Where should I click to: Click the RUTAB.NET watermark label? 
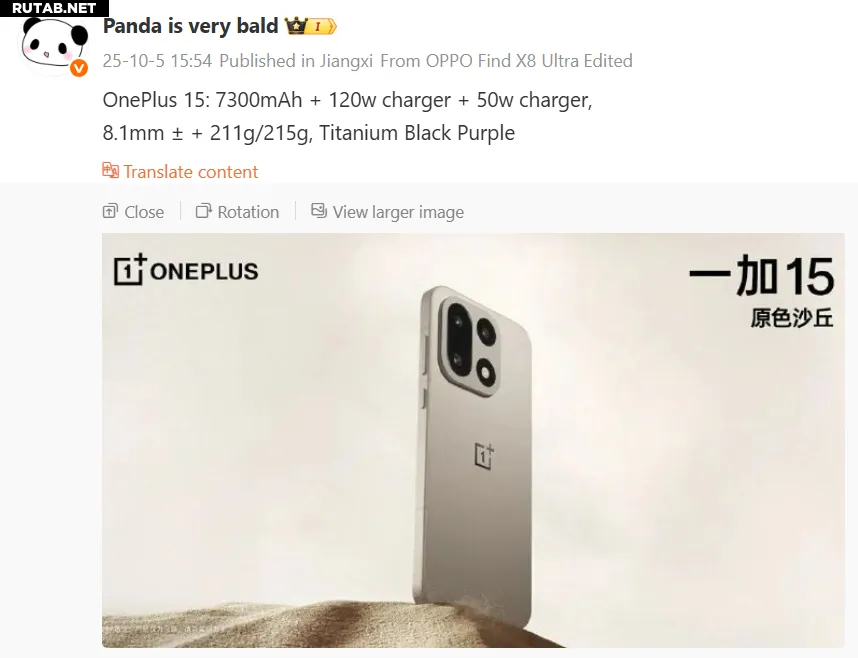(54, 8)
